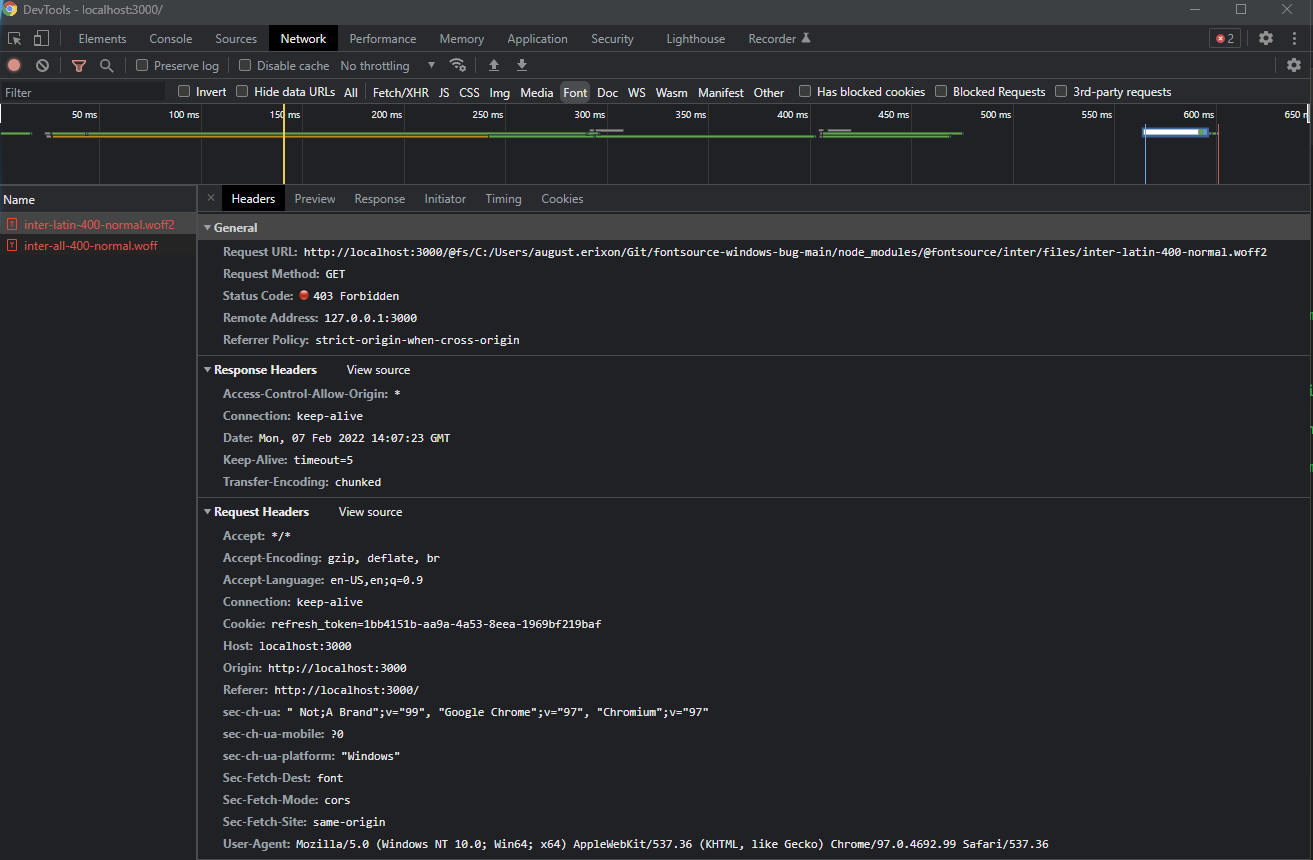1313x860 pixels.
Task: Open the Recorder panel
Action: 779,39
